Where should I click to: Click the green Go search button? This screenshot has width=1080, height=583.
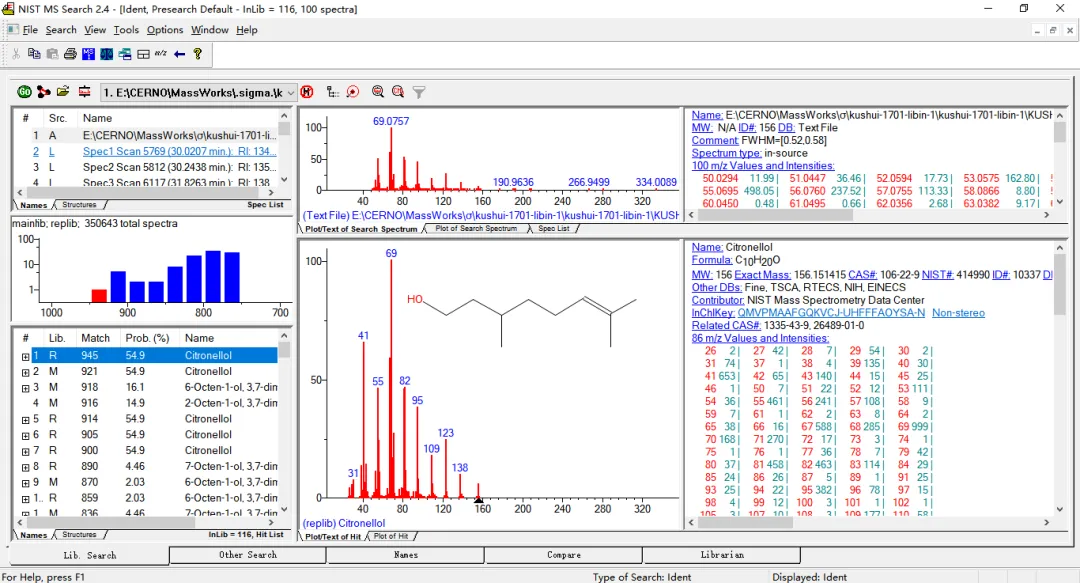pos(24,92)
